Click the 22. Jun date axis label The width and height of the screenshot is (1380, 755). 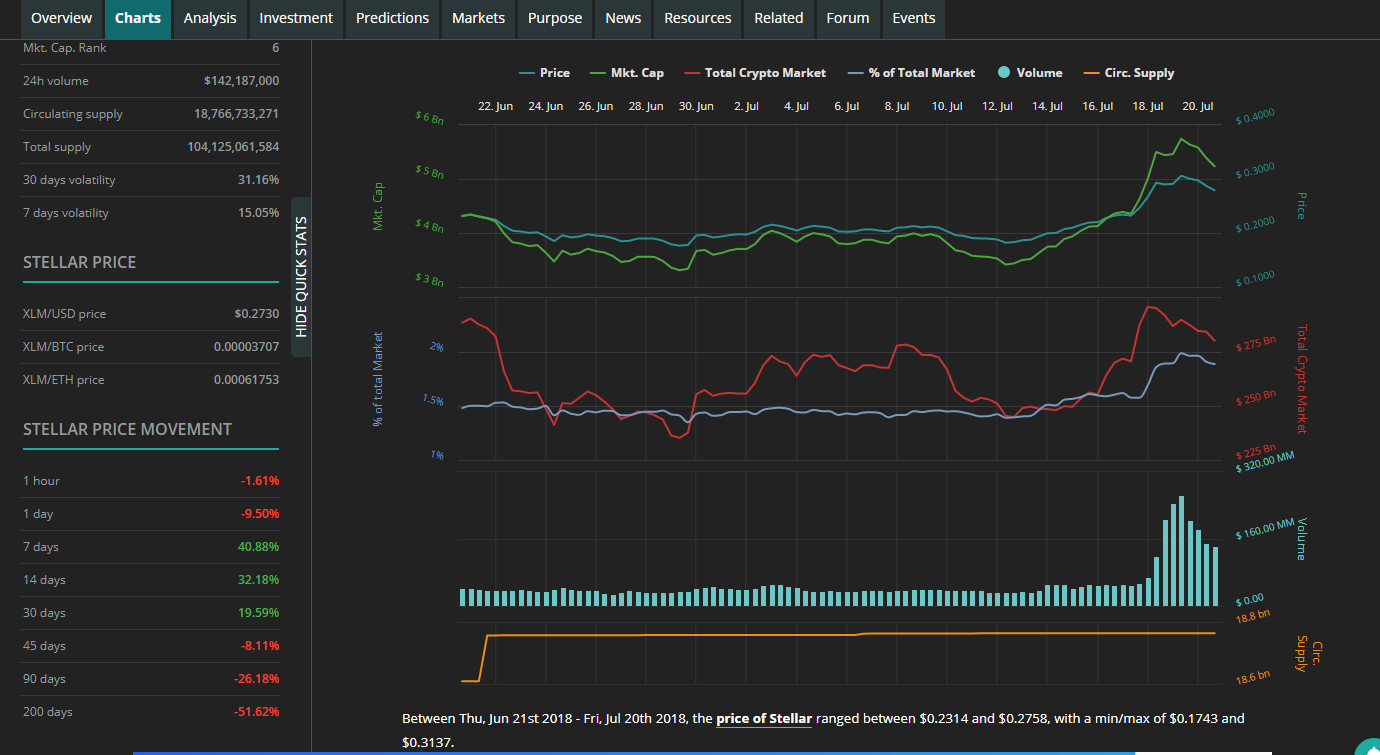[x=496, y=106]
